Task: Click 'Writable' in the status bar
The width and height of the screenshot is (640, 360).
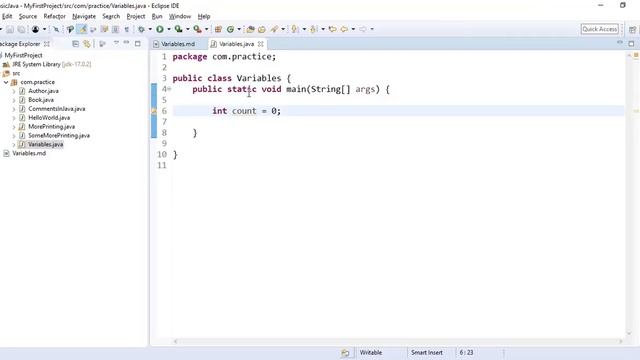Action: [x=371, y=352]
